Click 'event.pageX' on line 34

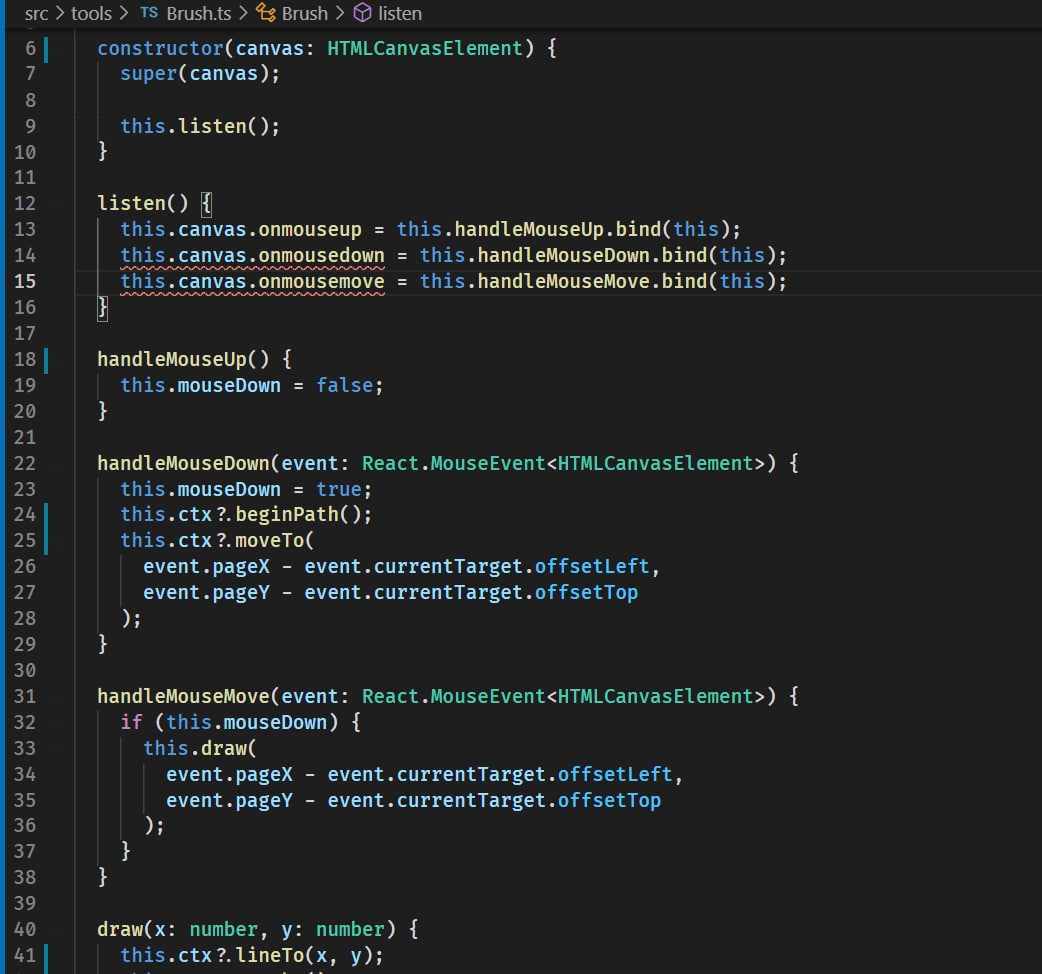(229, 775)
